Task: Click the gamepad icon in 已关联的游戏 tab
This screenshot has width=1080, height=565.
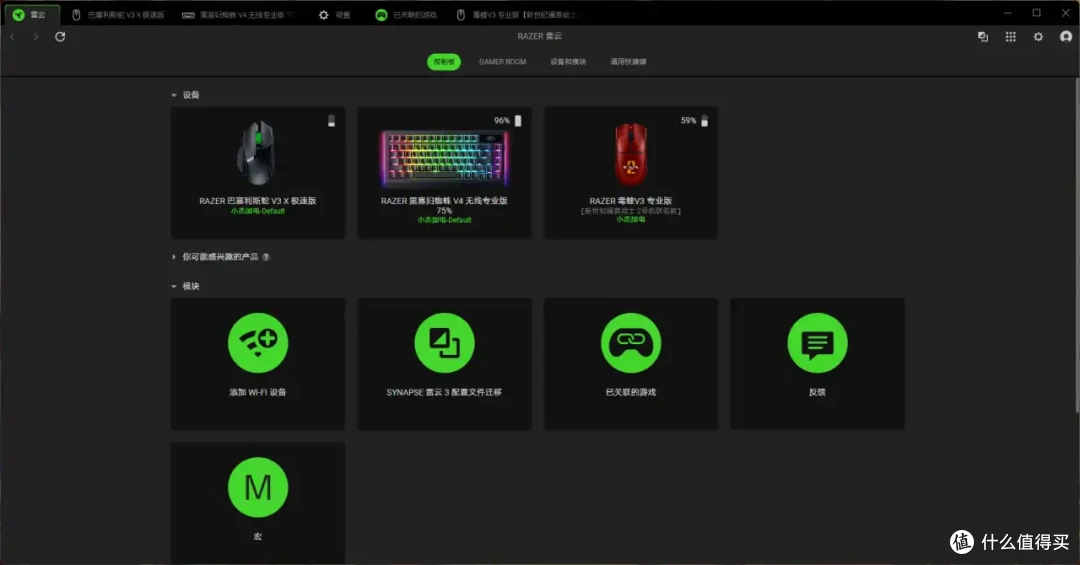Action: tap(381, 14)
